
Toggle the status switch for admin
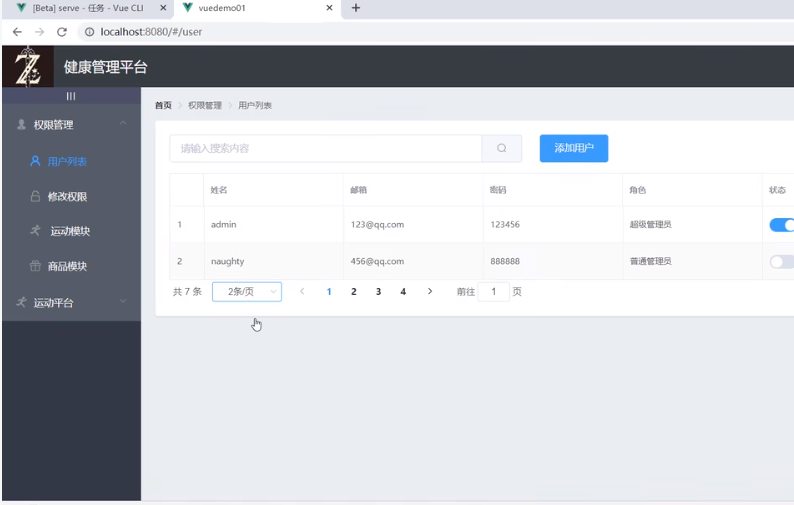pos(781,224)
